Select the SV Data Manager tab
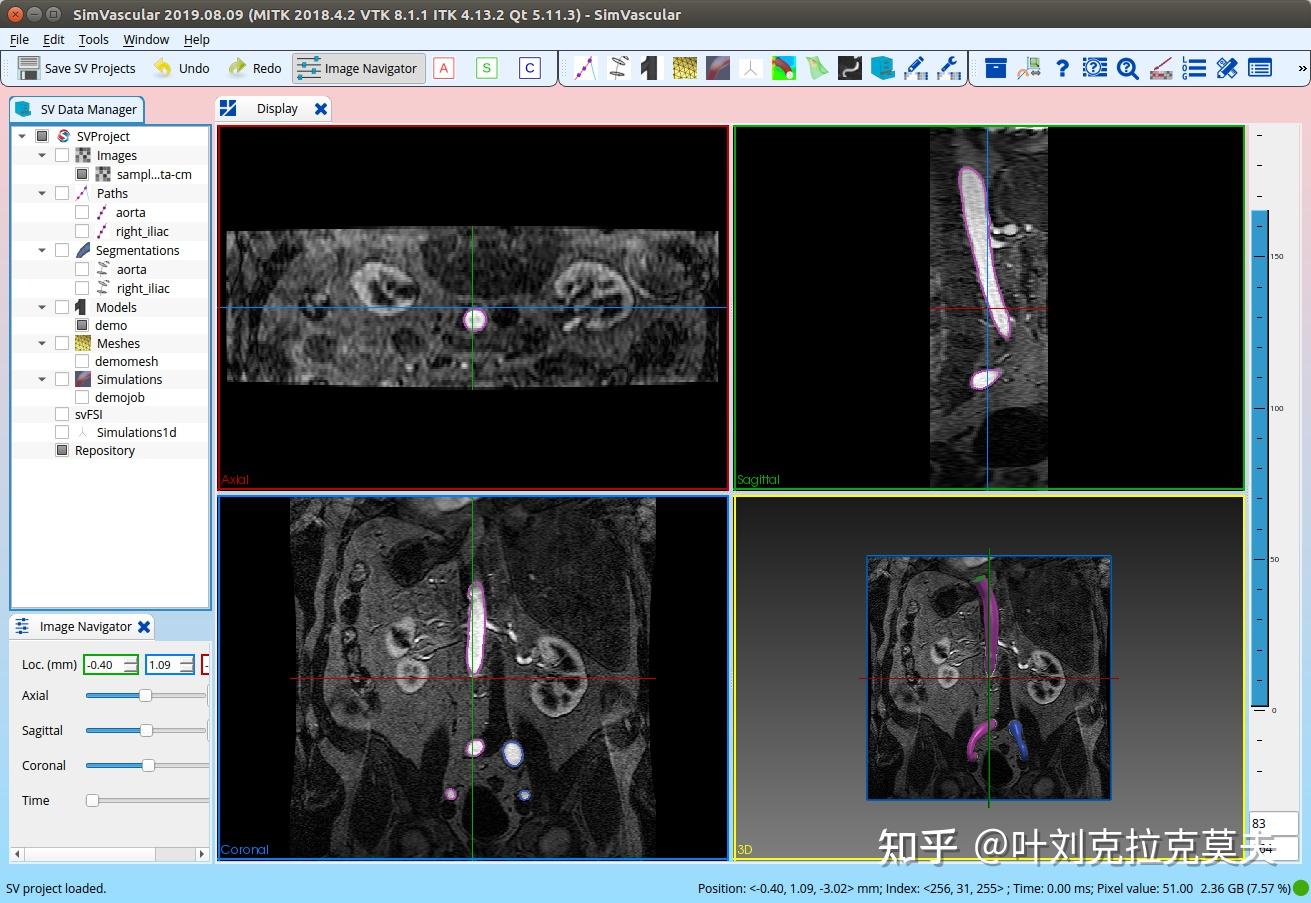1311x903 pixels. [x=77, y=109]
